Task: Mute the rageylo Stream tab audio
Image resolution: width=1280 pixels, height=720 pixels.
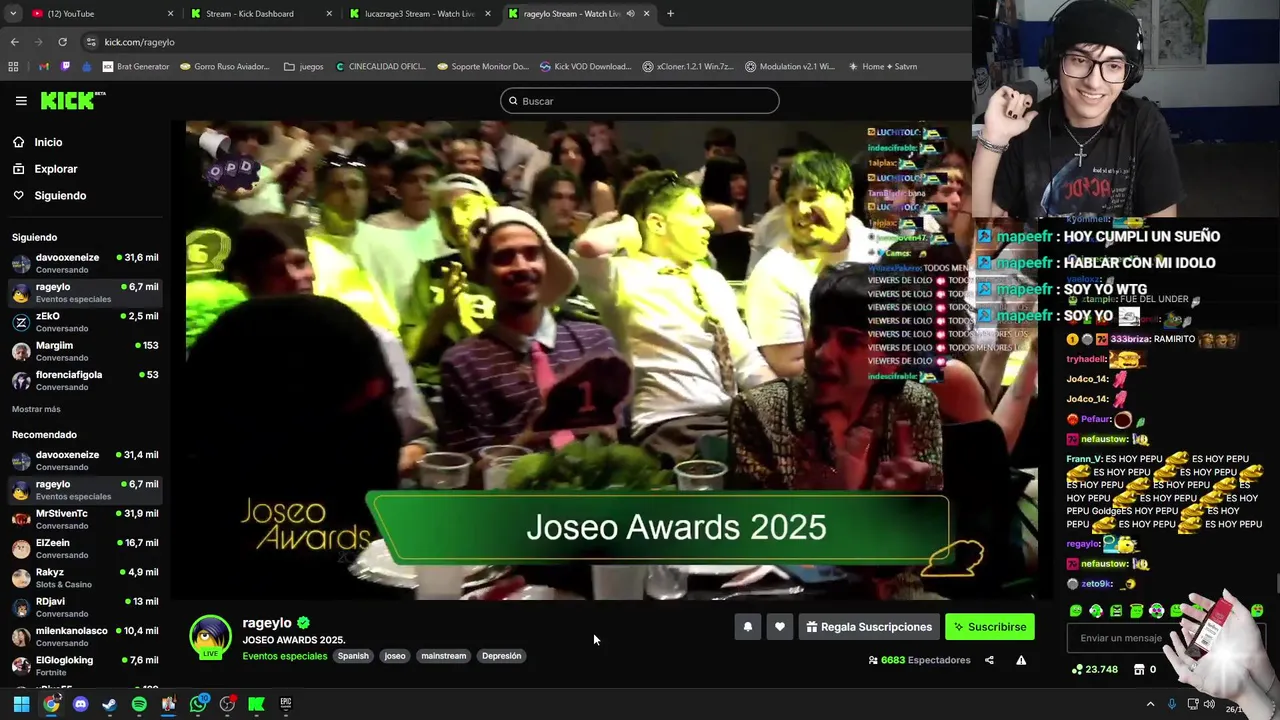Action: [x=630, y=14]
